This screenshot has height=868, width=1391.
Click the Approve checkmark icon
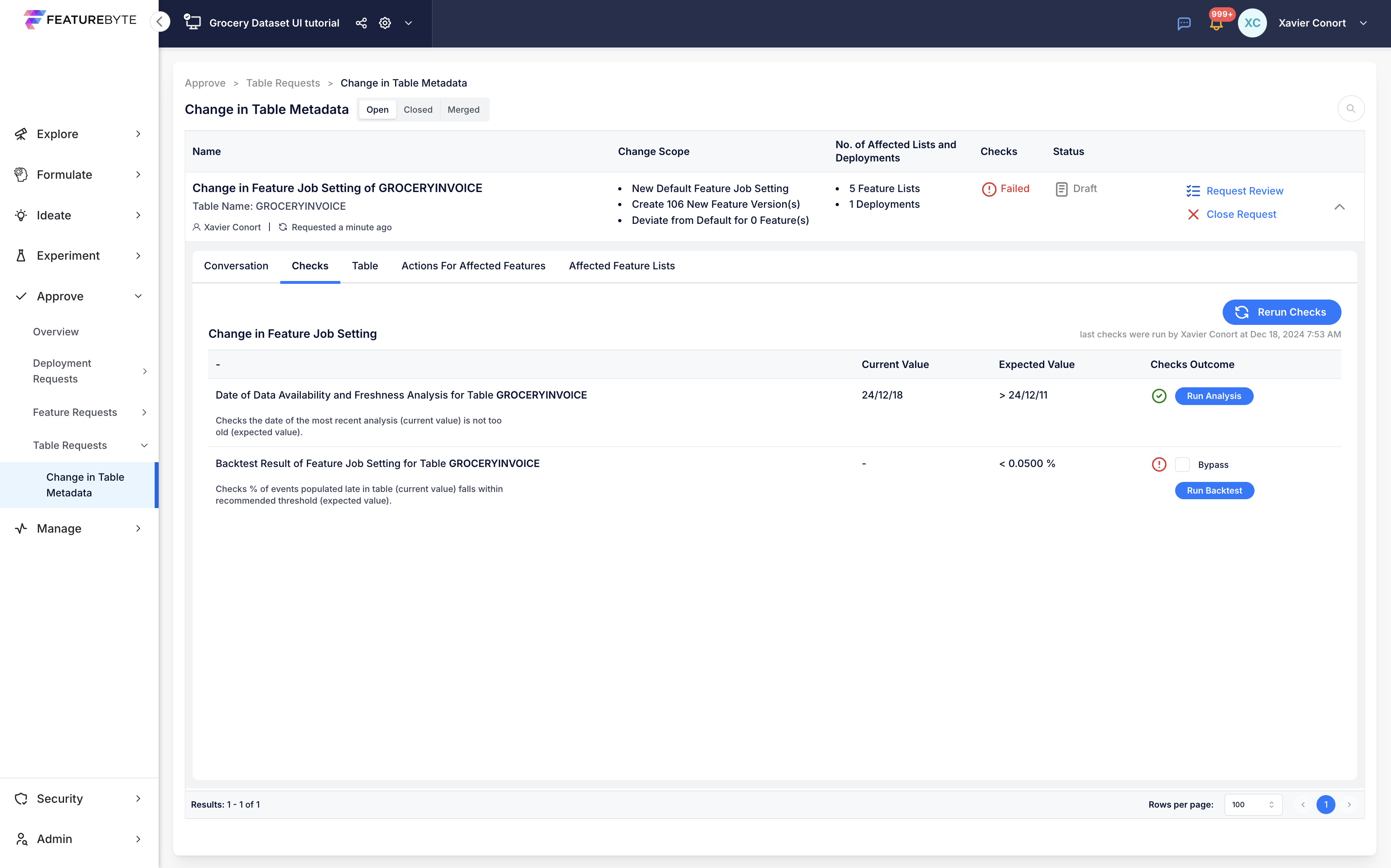click(21, 296)
